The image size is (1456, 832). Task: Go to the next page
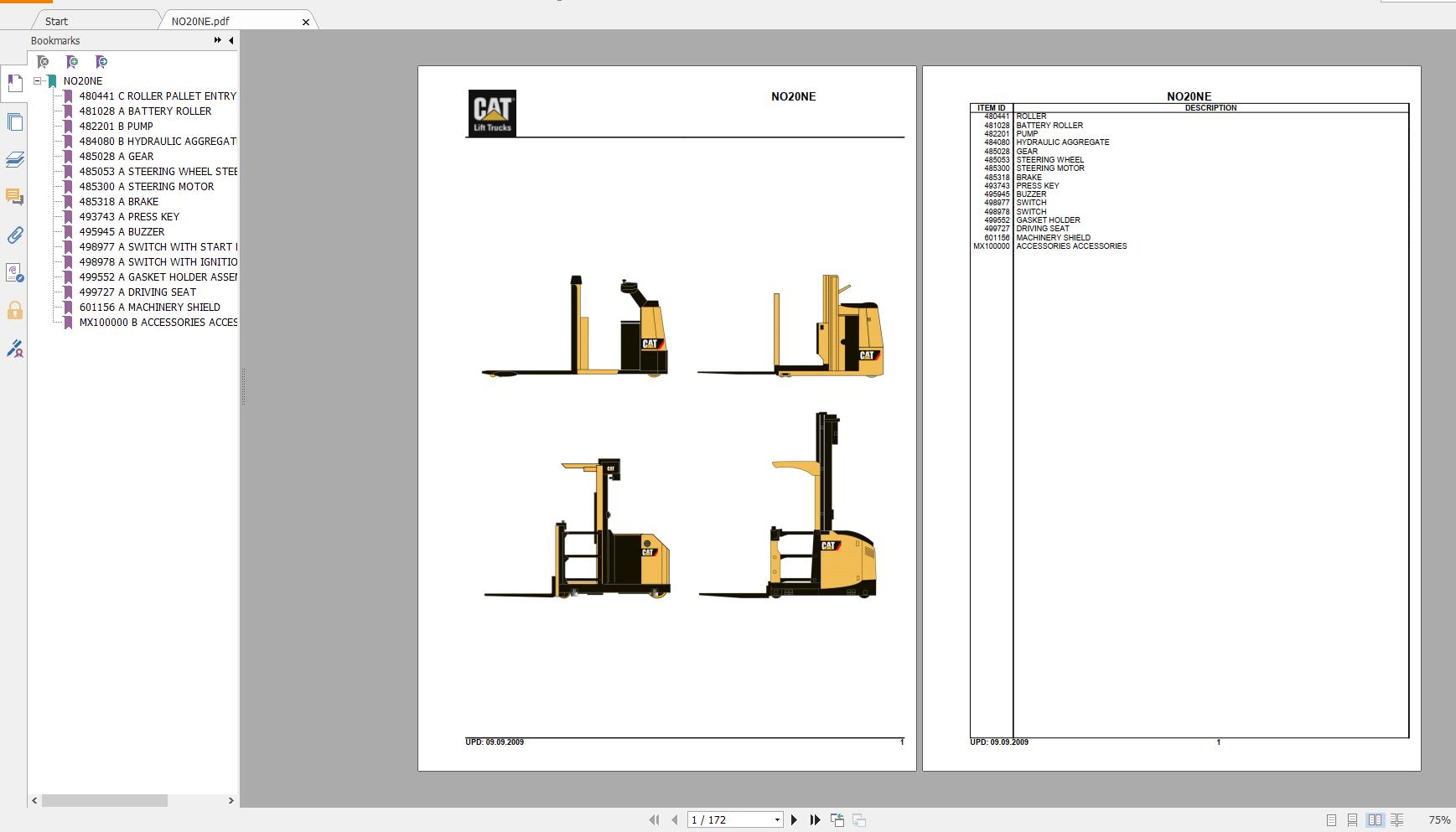pyautogui.click(x=794, y=820)
